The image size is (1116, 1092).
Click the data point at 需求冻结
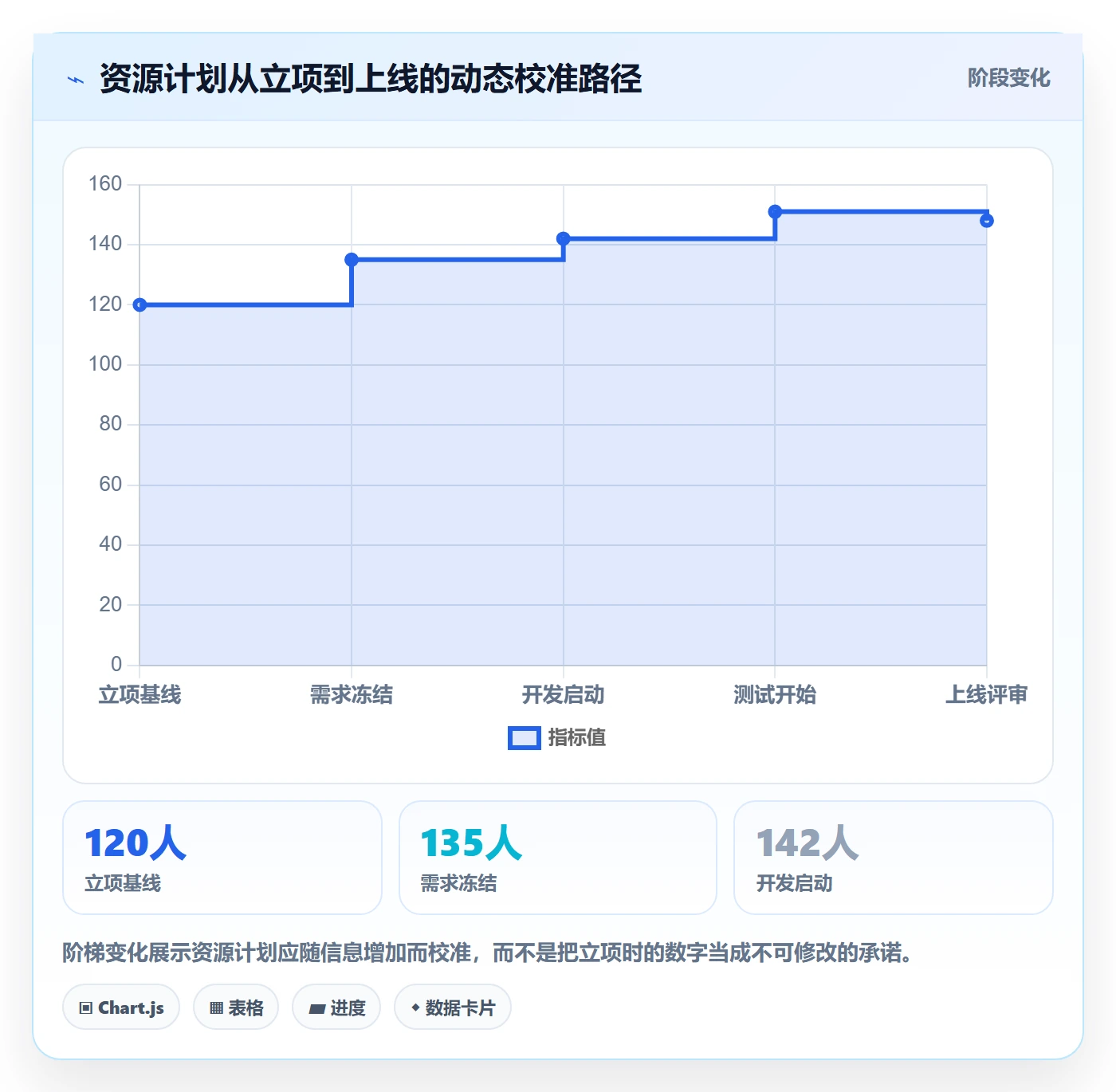pyautogui.click(x=352, y=260)
